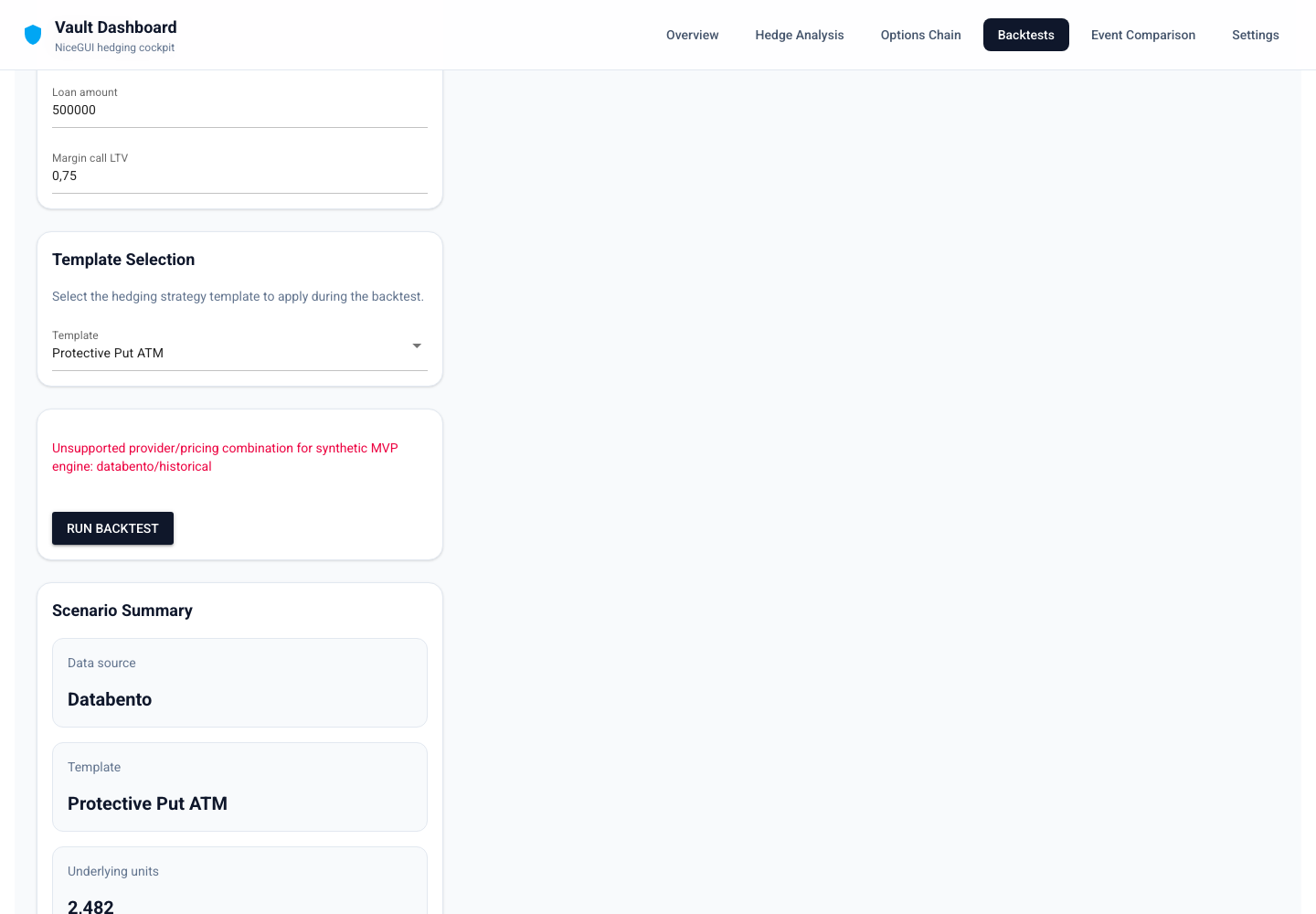Click the Template summary card
Image resolution: width=1316 pixels, height=914 pixels.
pos(239,787)
